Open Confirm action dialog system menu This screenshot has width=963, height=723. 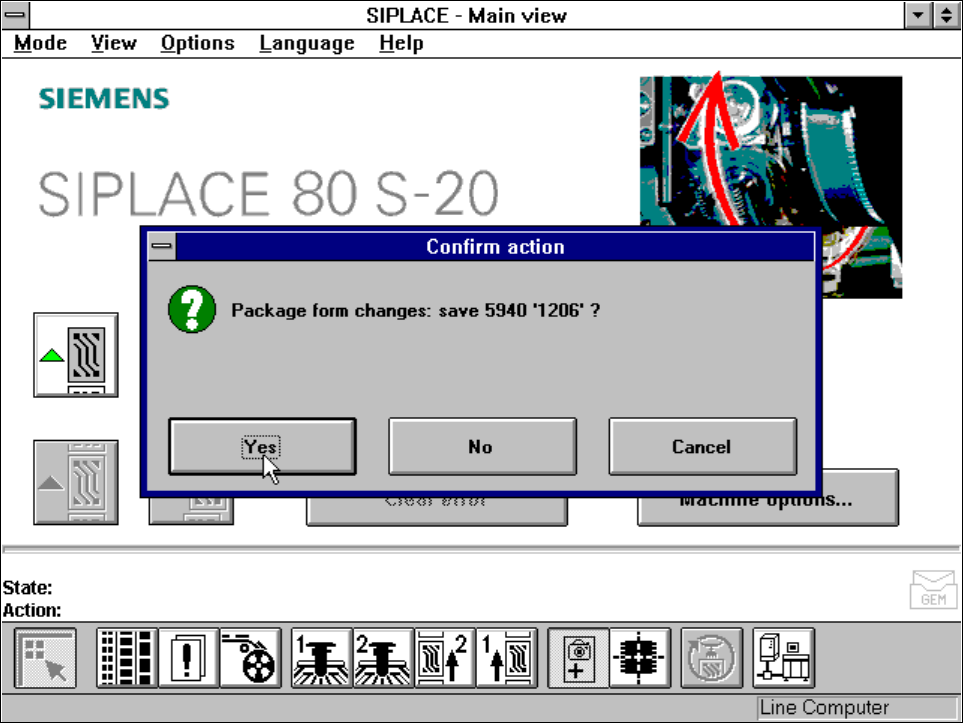(162, 246)
